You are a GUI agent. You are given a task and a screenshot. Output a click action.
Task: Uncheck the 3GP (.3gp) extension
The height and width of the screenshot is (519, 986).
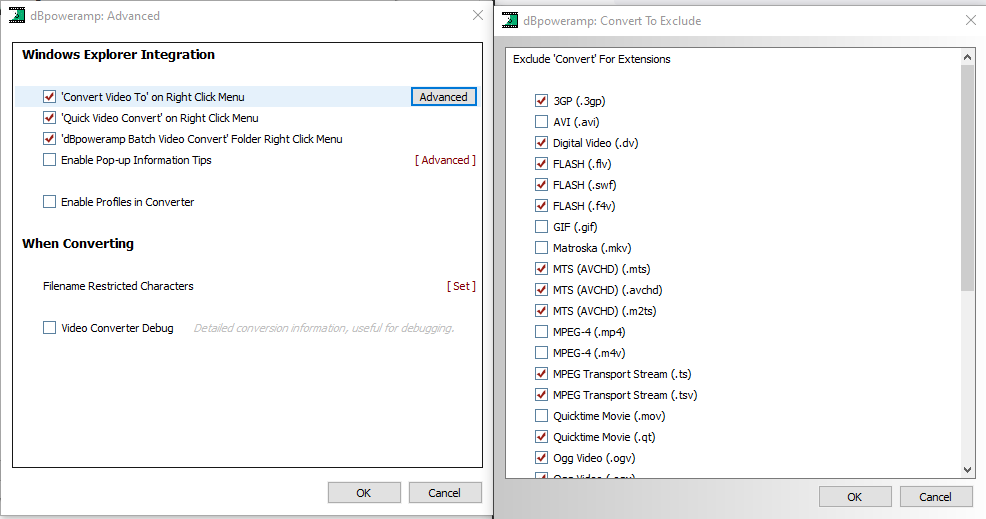(x=541, y=101)
